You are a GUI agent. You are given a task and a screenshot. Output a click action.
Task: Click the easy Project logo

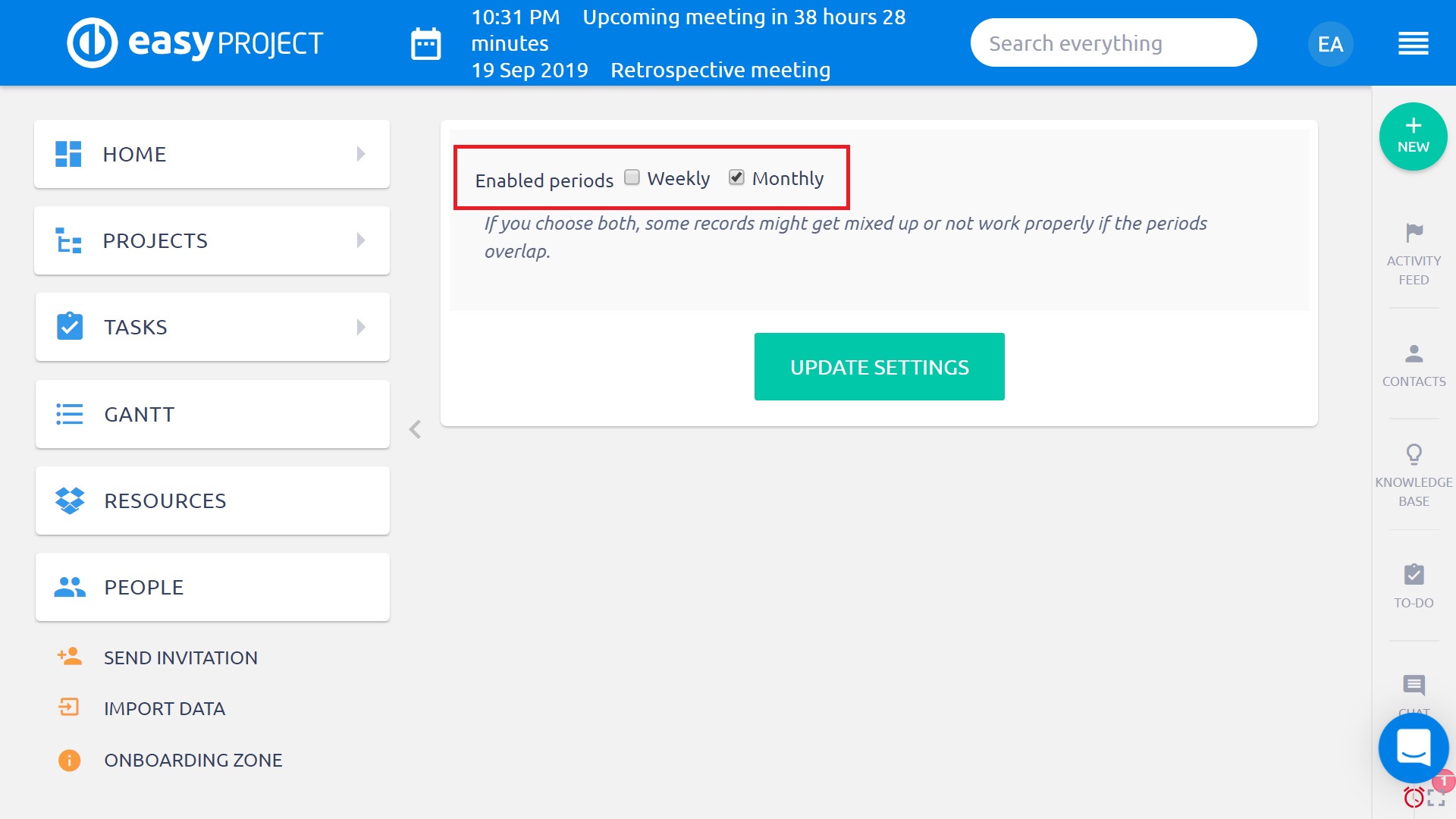(195, 43)
